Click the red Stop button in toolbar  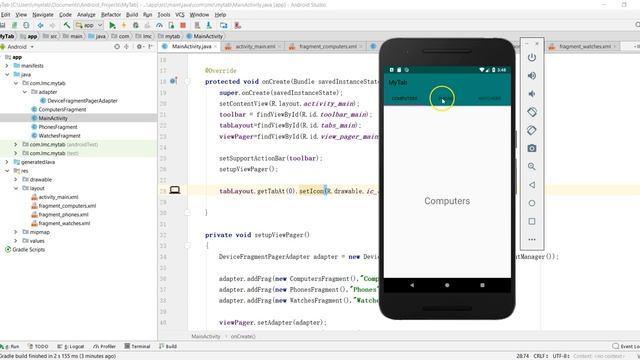(x=183, y=25)
